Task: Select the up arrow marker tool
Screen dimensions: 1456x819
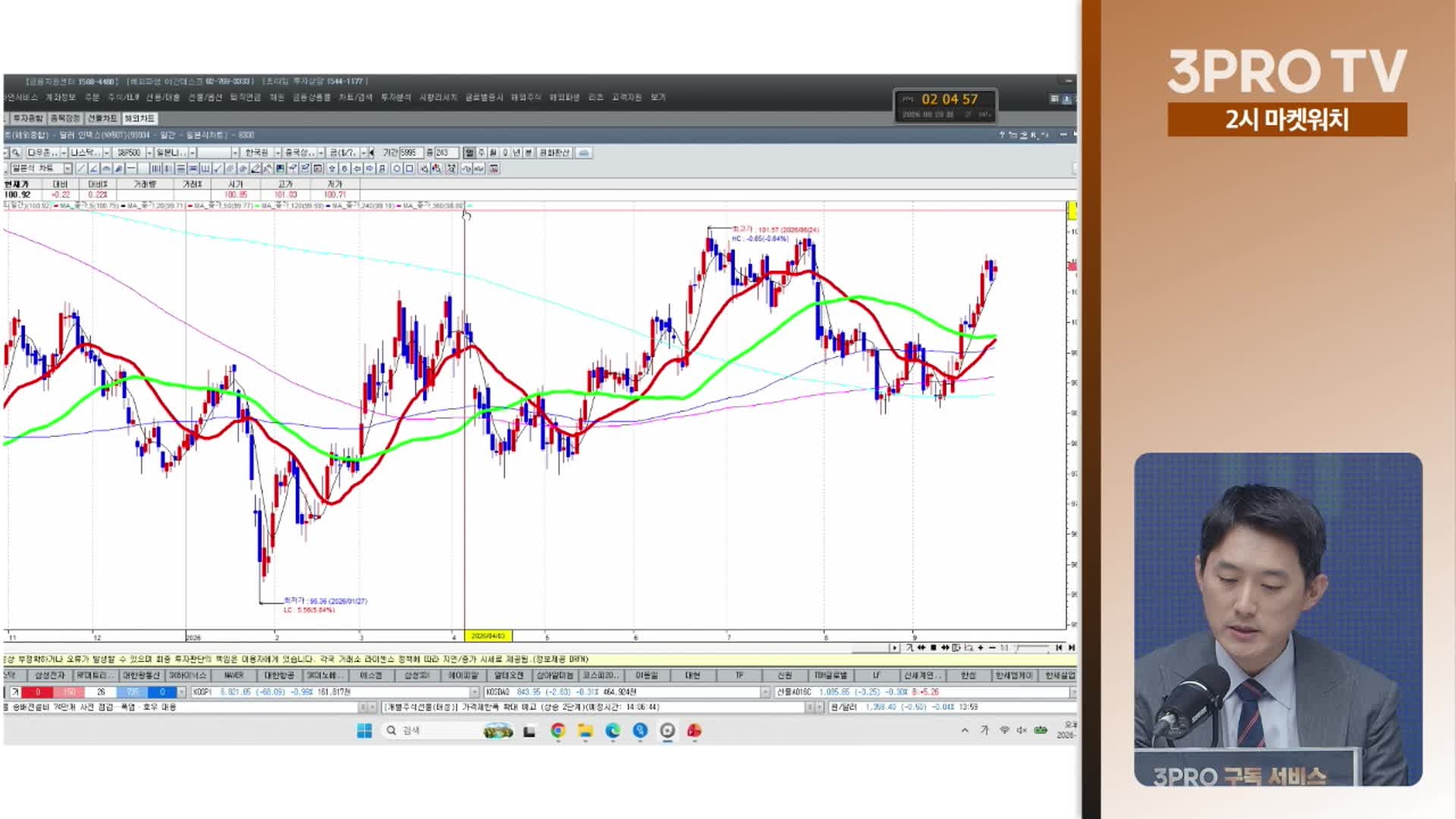Action: pos(332,168)
